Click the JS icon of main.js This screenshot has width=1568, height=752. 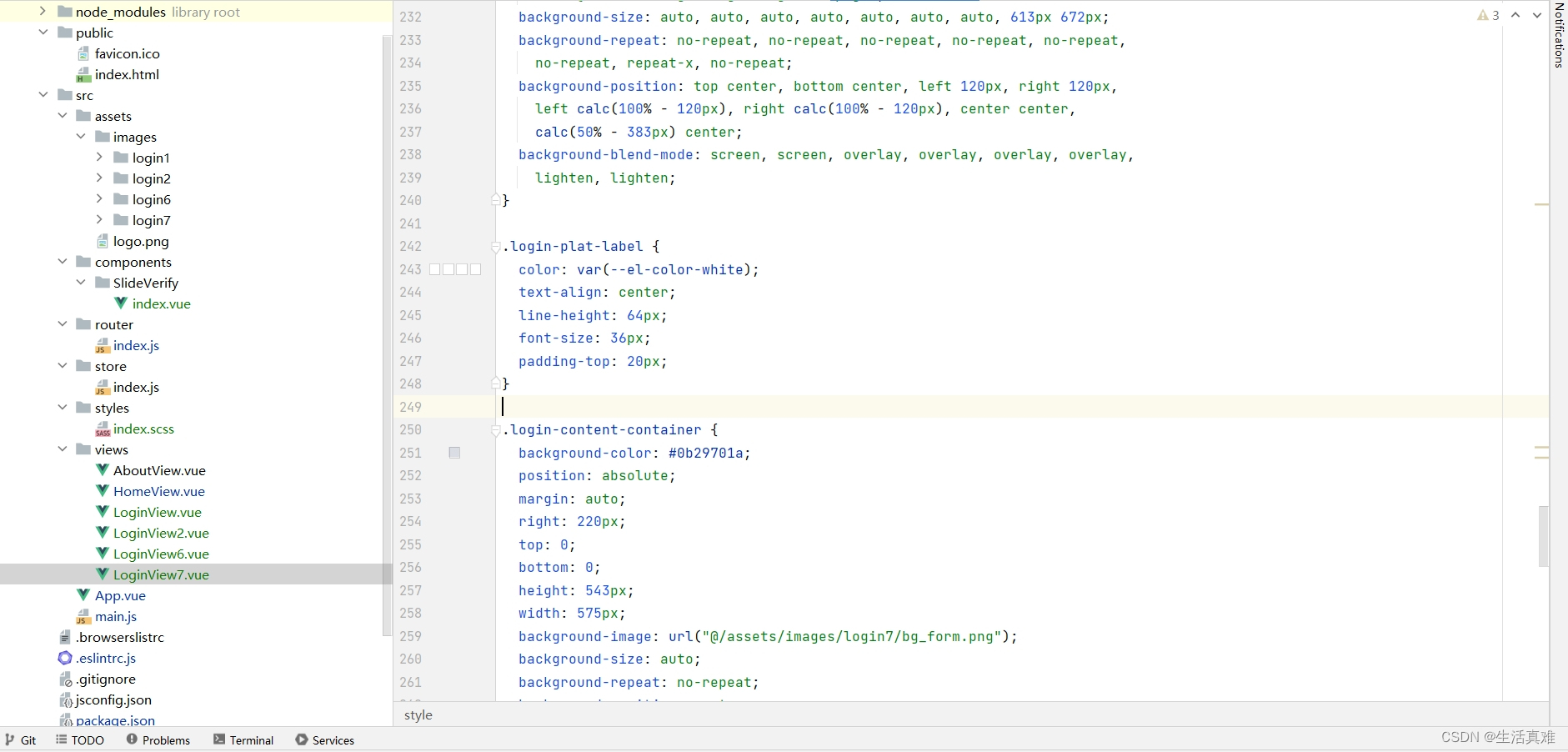click(83, 616)
